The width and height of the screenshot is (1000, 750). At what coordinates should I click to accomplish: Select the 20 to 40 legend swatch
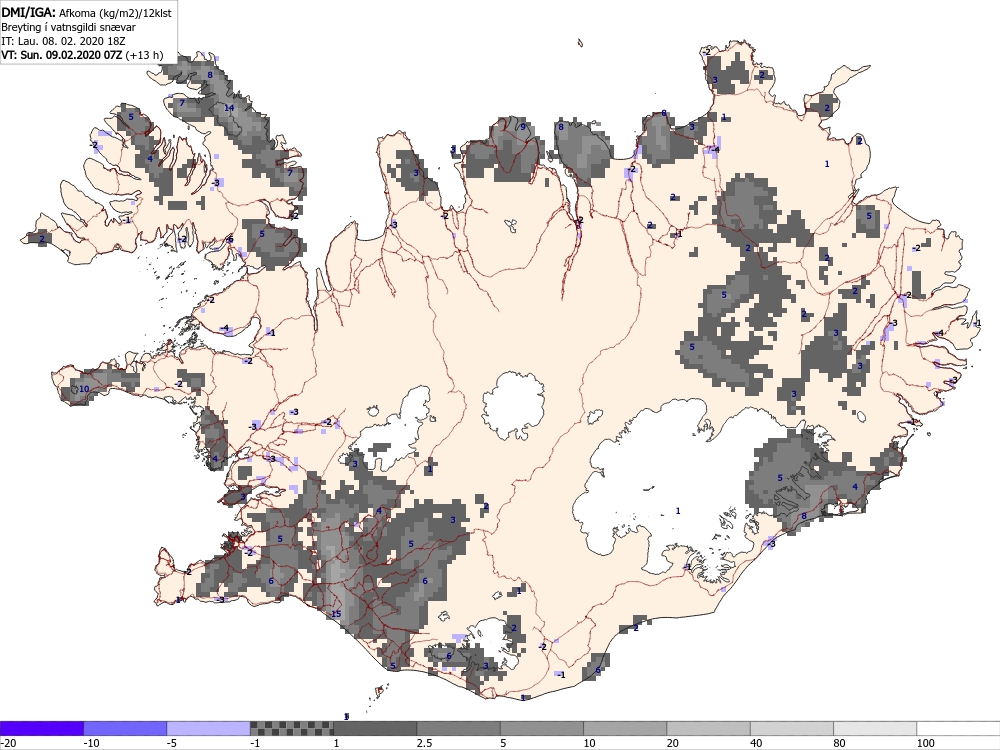click(x=709, y=728)
